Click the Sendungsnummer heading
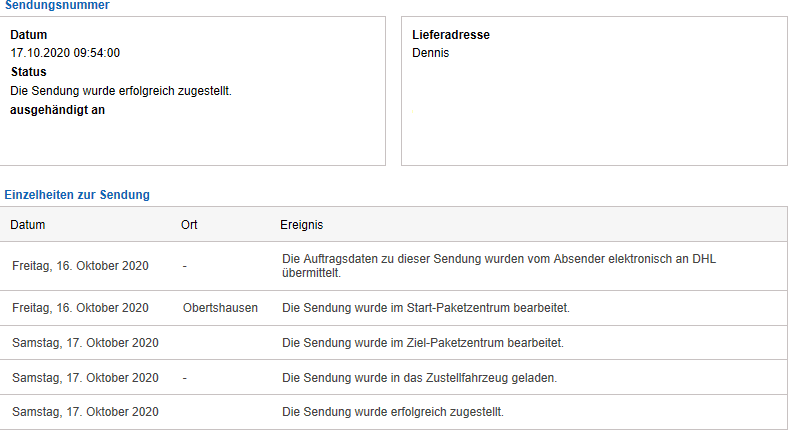 pyautogui.click(x=57, y=6)
